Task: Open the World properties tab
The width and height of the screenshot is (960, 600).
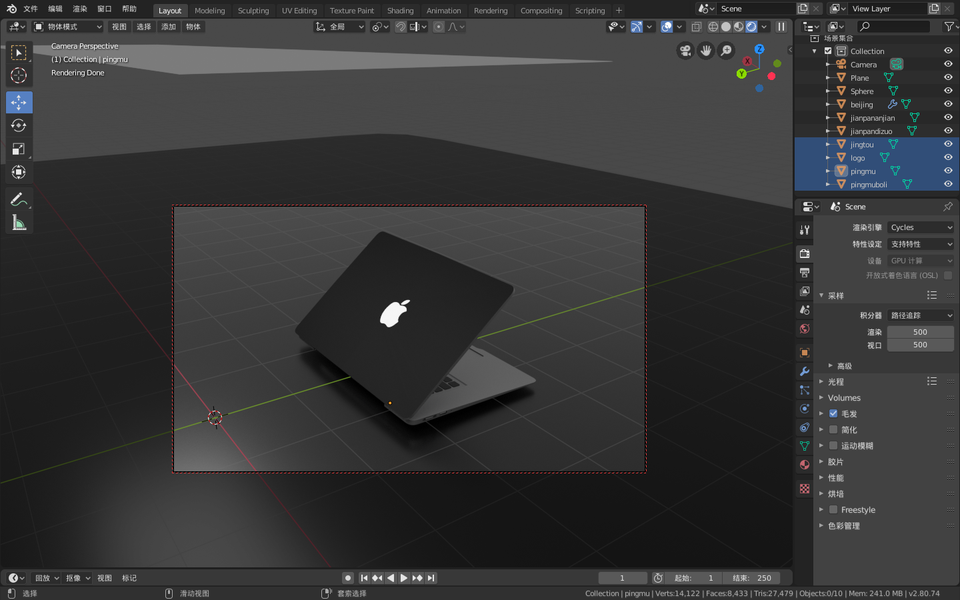Action: click(x=804, y=329)
